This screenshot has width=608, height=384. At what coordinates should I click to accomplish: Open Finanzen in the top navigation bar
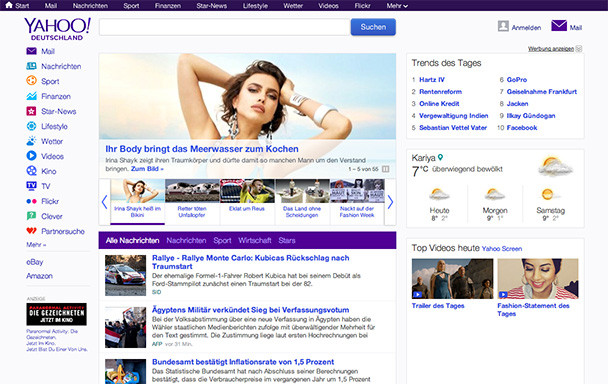(168, 6)
